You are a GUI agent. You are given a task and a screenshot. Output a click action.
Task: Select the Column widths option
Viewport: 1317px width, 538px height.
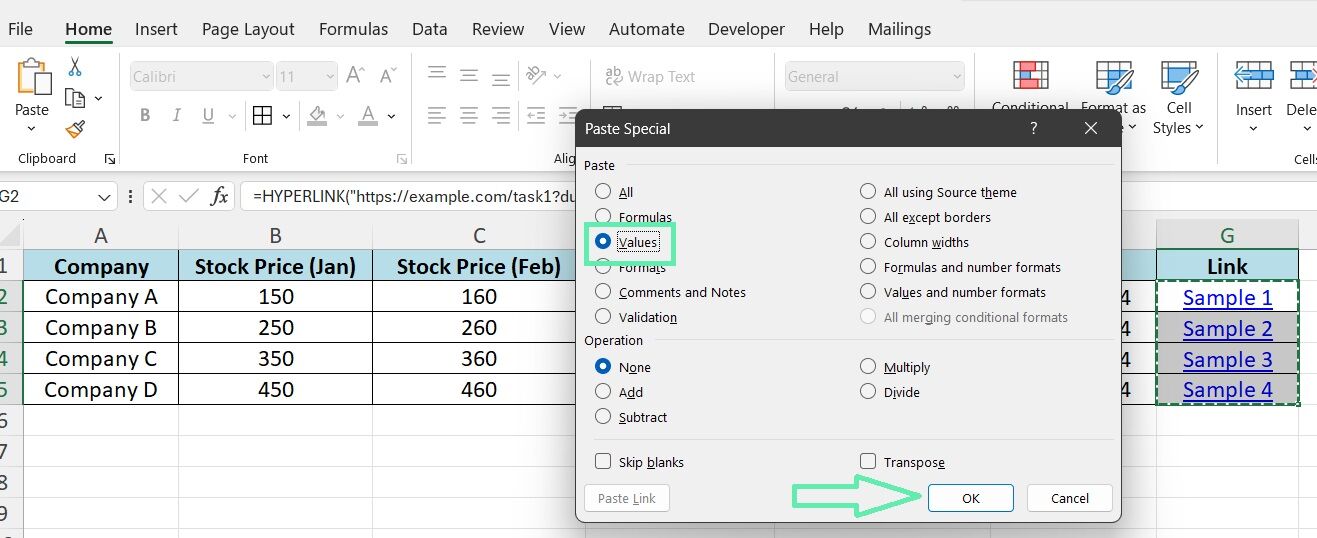click(867, 241)
